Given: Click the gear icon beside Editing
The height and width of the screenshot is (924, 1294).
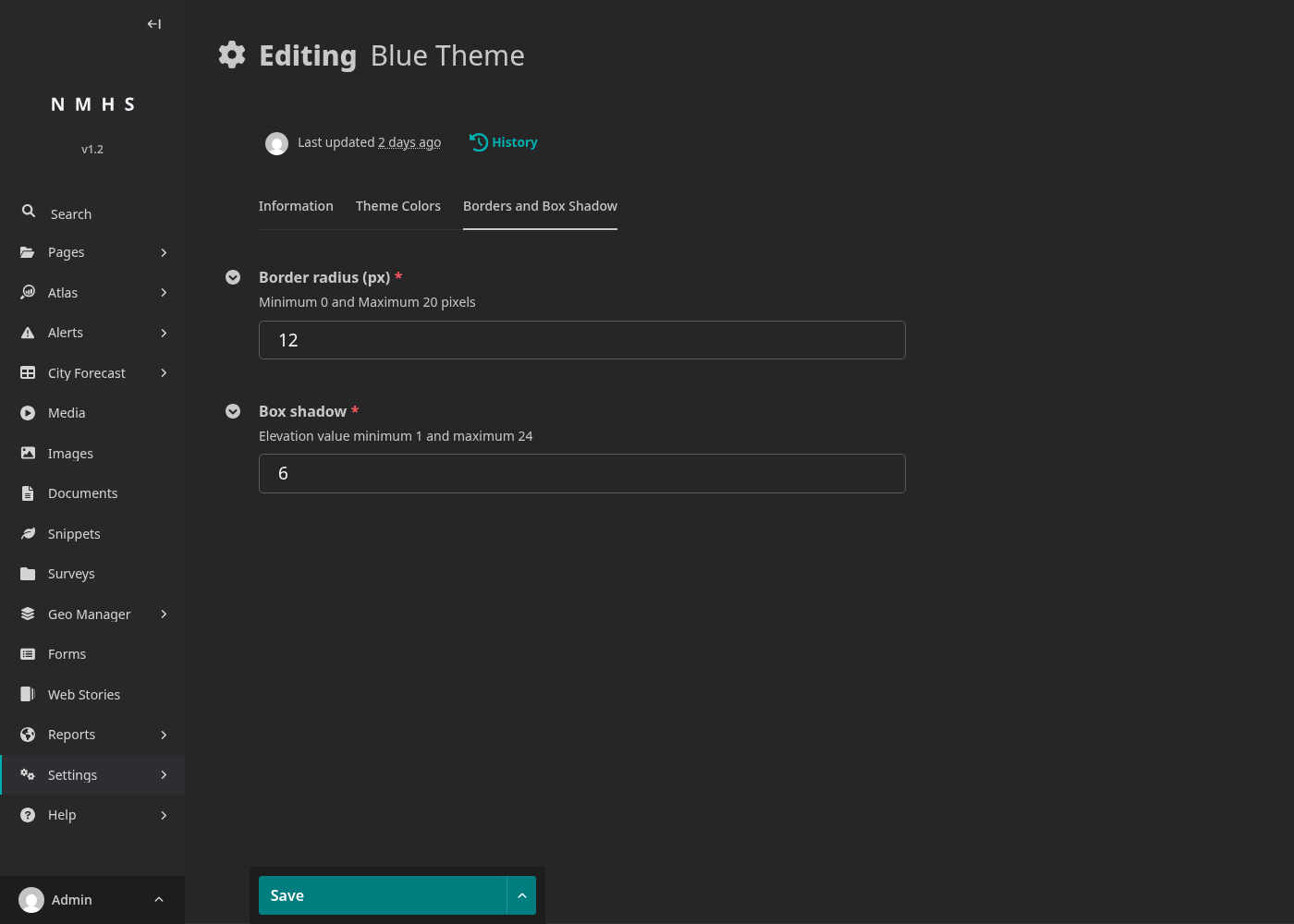Looking at the screenshot, I should [232, 55].
